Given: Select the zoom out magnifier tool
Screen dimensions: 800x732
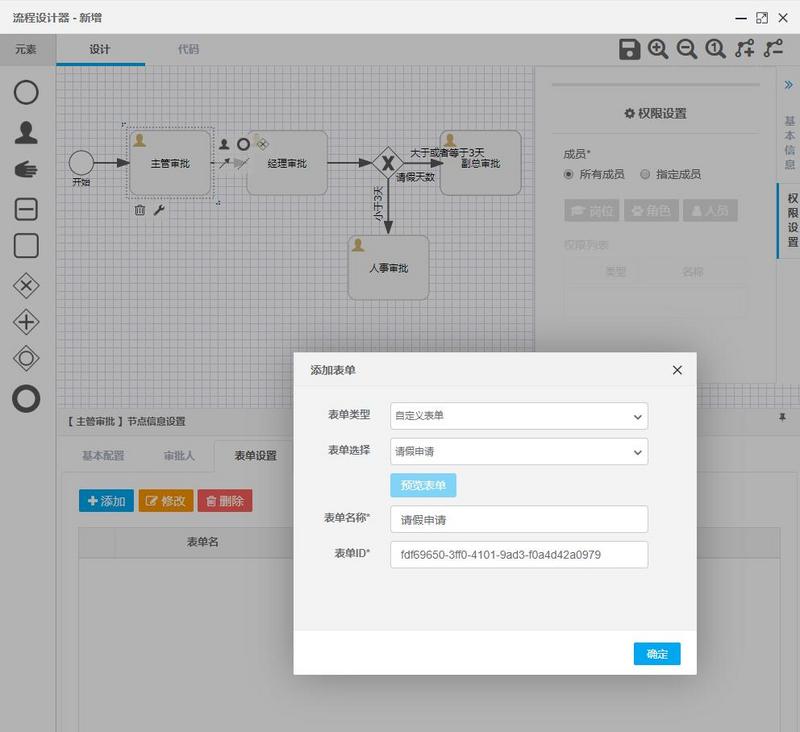Looking at the screenshot, I should tap(686, 48).
